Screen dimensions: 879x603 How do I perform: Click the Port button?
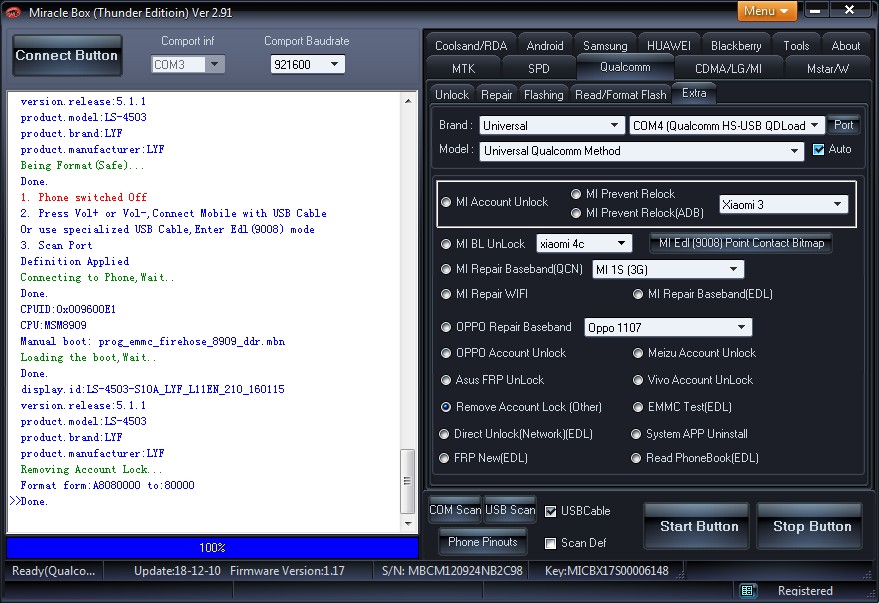843,125
